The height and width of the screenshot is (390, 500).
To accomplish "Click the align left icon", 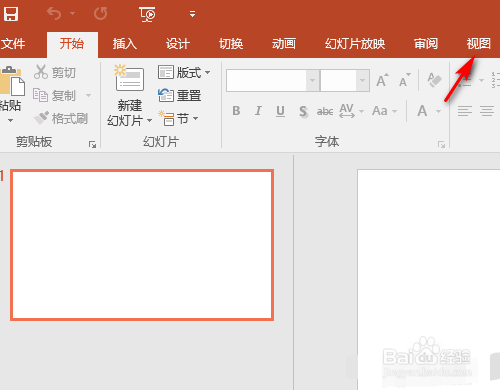I will [465, 111].
